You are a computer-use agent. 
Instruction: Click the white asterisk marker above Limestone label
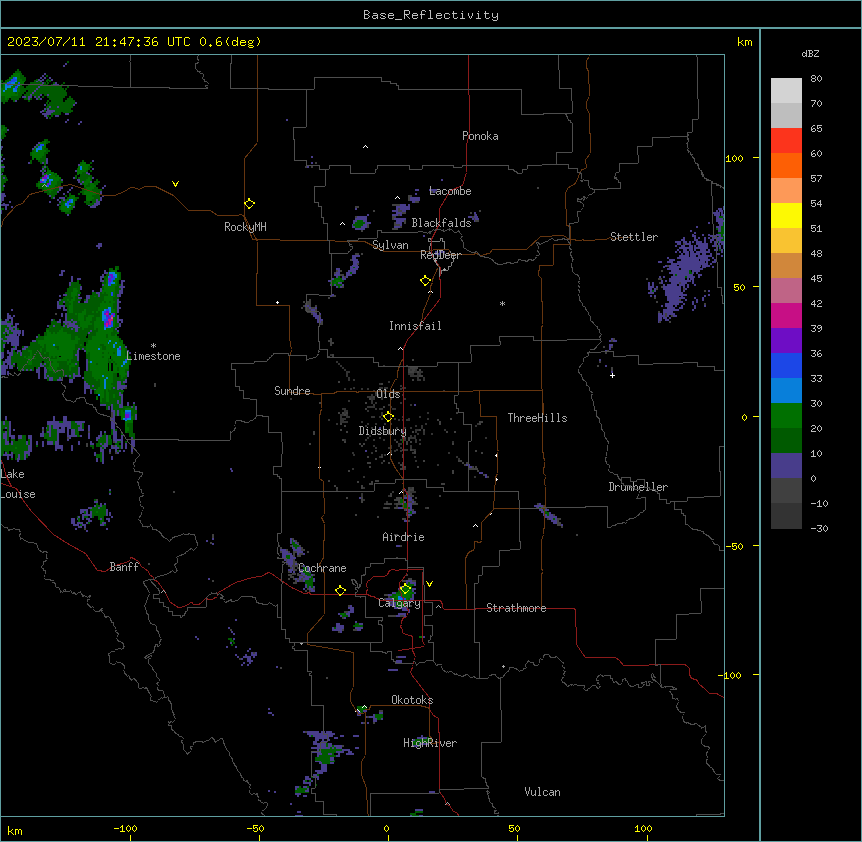pyautogui.click(x=153, y=346)
